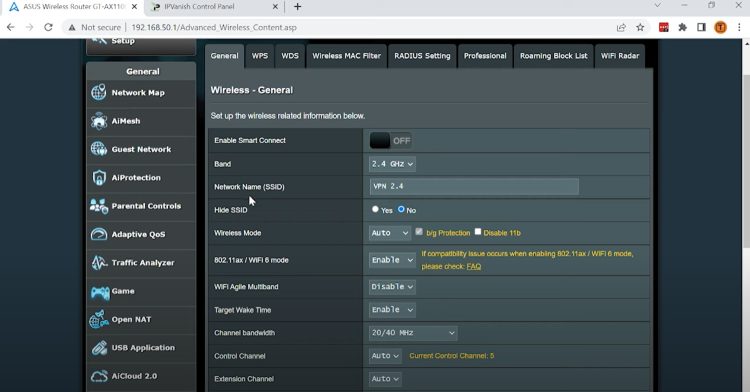Viewport: 750px width, 392px height.
Task: Open AiCloud 2.0 cloud icon
Action: point(99,376)
